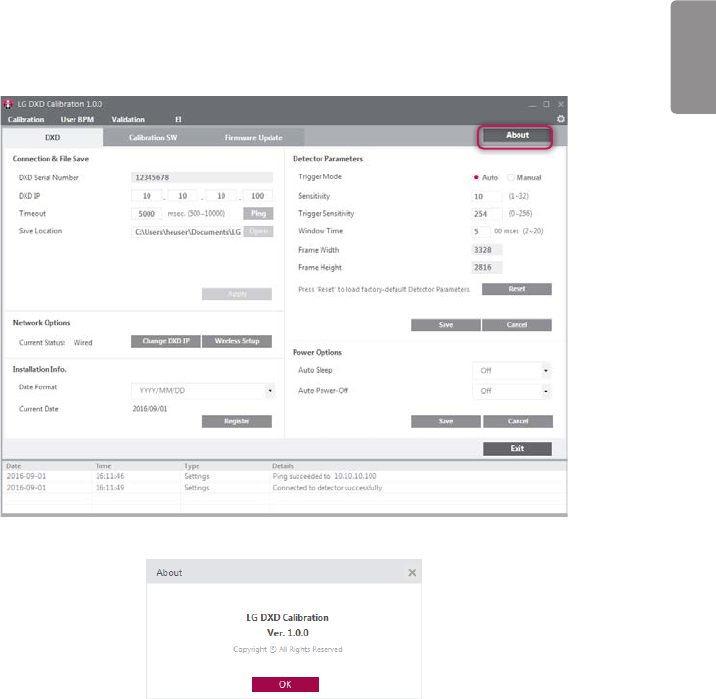The width and height of the screenshot is (716, 699).
Task: Maximize the LG DXD Calibration window
Action: (x=546, y=104)
